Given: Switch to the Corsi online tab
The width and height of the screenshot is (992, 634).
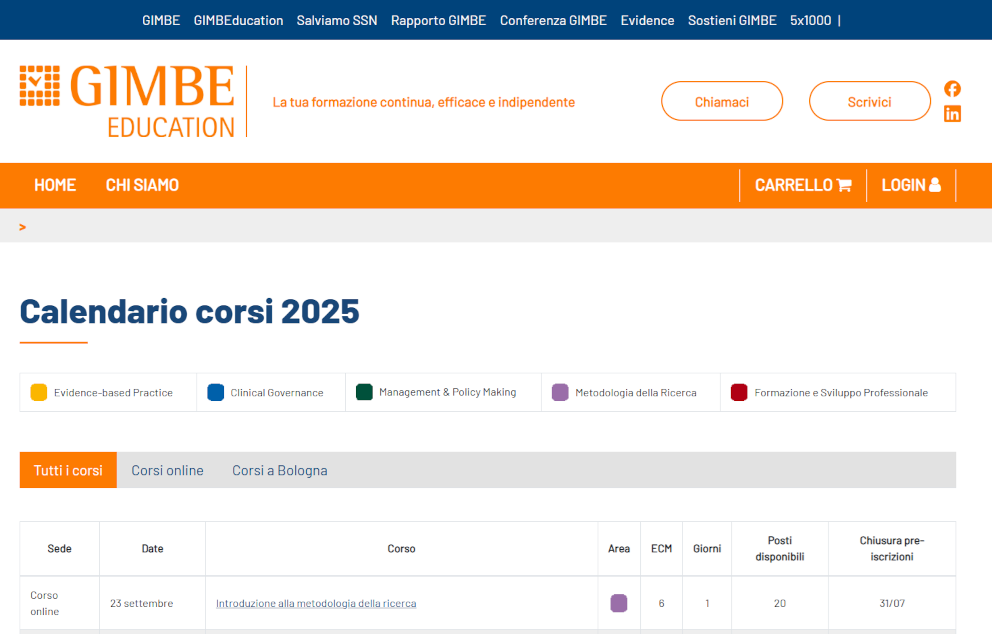Looking at the screenshot, I should (x=168, y=470).
